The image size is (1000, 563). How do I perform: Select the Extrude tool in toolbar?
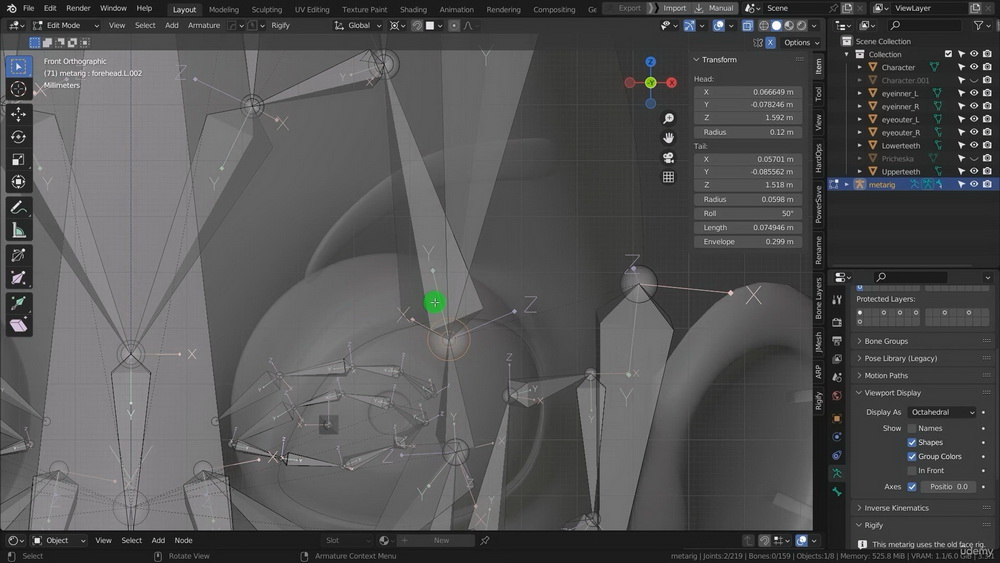18,302
